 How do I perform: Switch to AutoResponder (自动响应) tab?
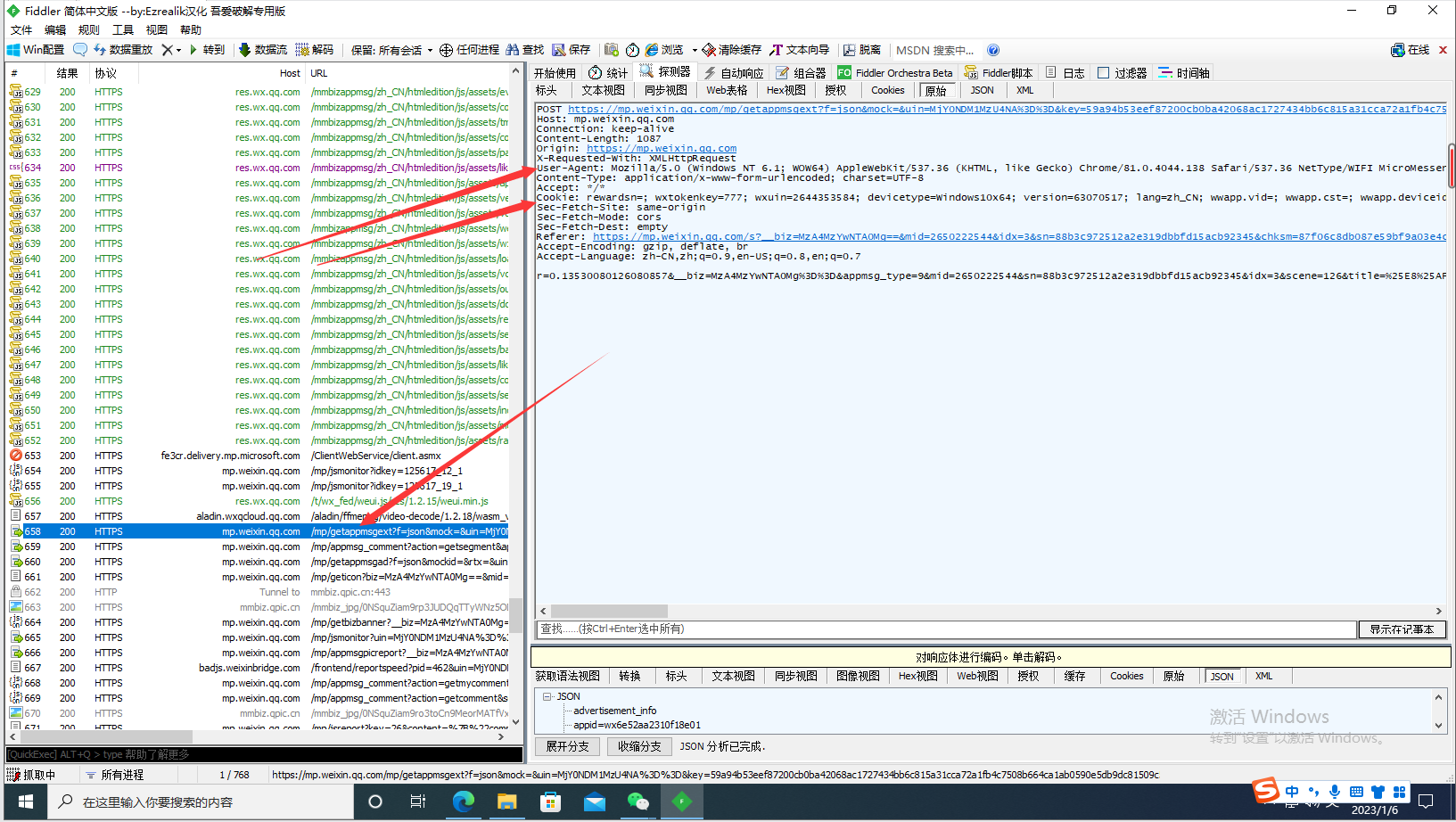tap(734, 73)
